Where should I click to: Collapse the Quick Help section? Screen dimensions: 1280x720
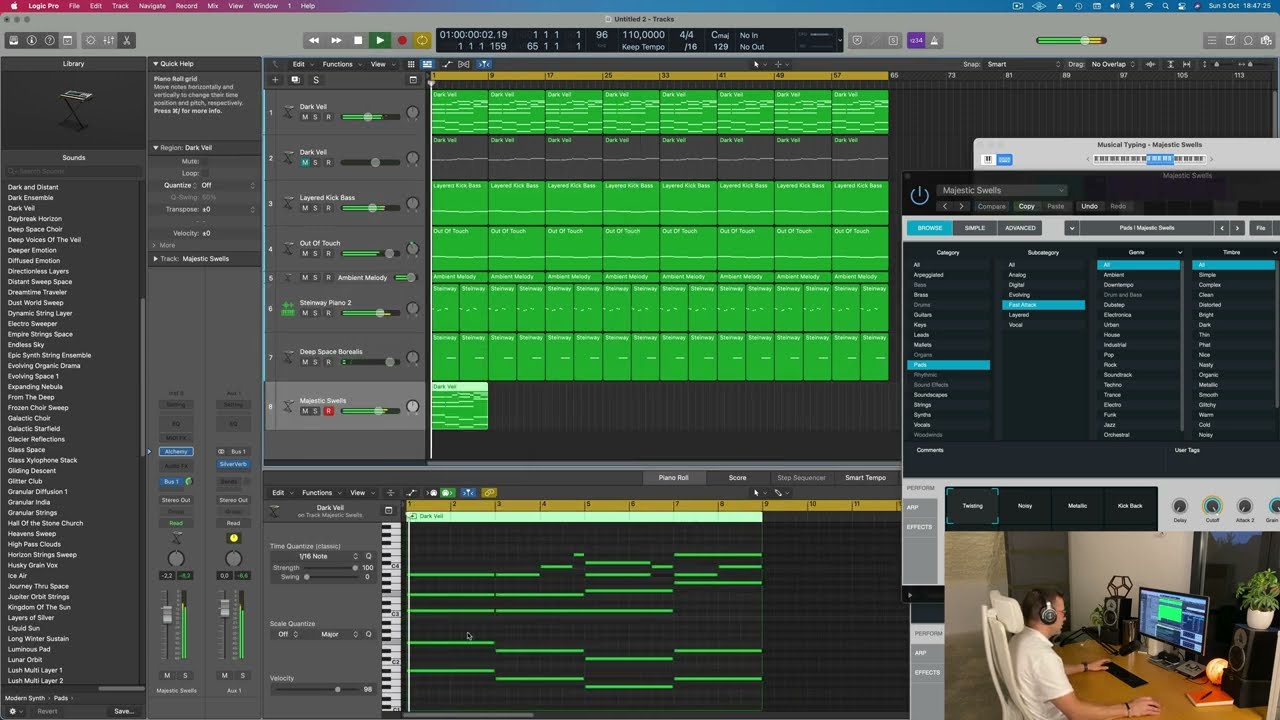[x=156, y=63]
